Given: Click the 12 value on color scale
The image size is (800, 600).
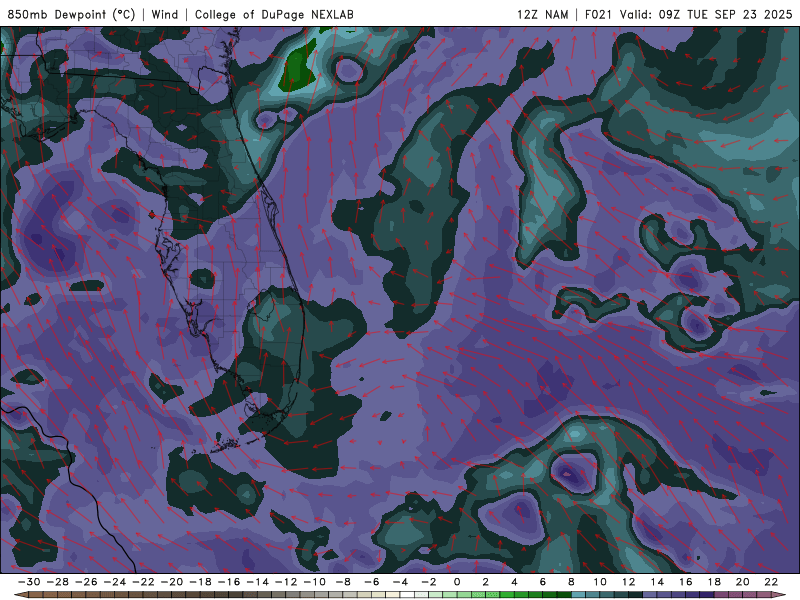Looking at the screenshot, I should pos(628,582).
